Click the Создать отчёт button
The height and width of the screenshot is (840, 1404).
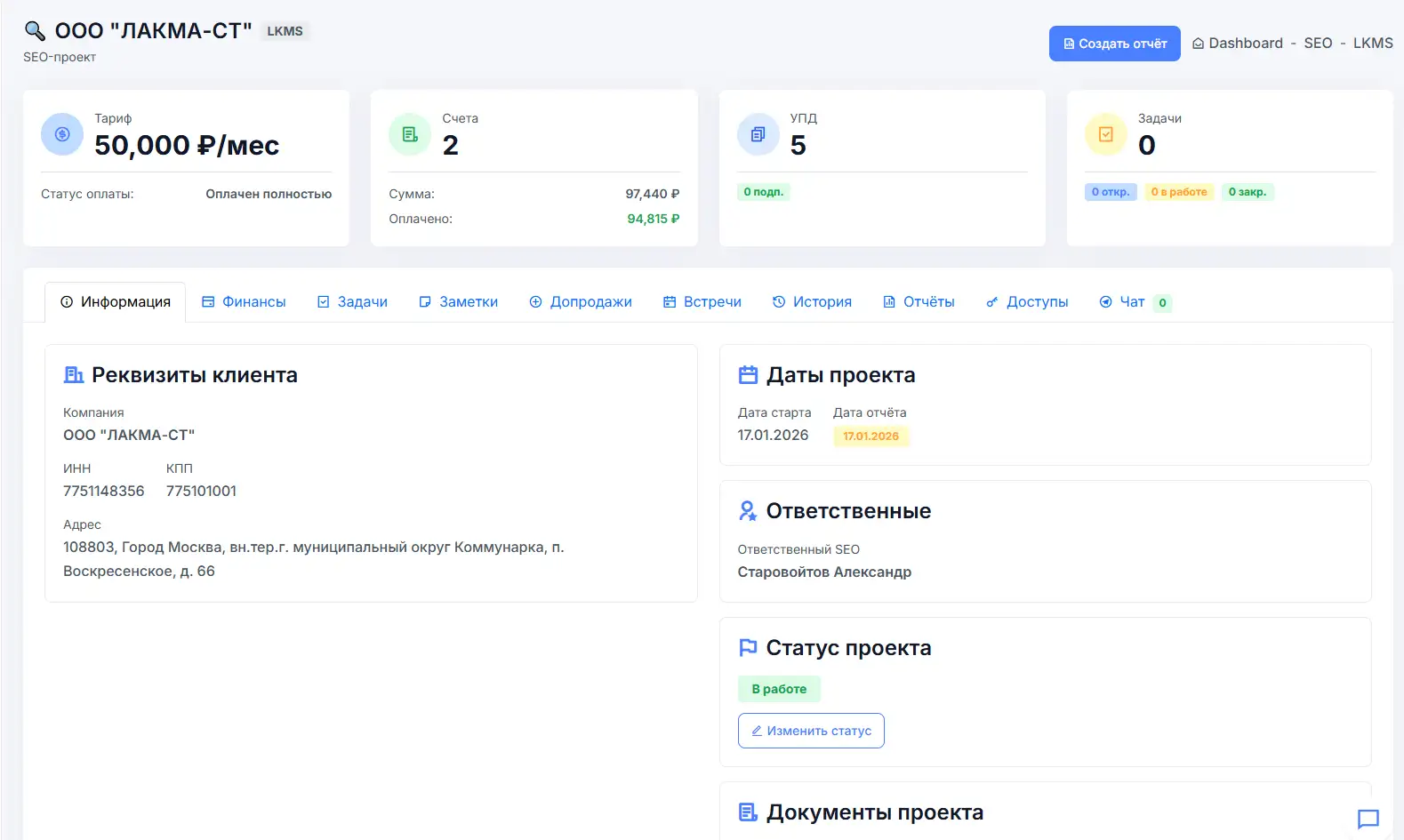click(x=1115, y=44)
